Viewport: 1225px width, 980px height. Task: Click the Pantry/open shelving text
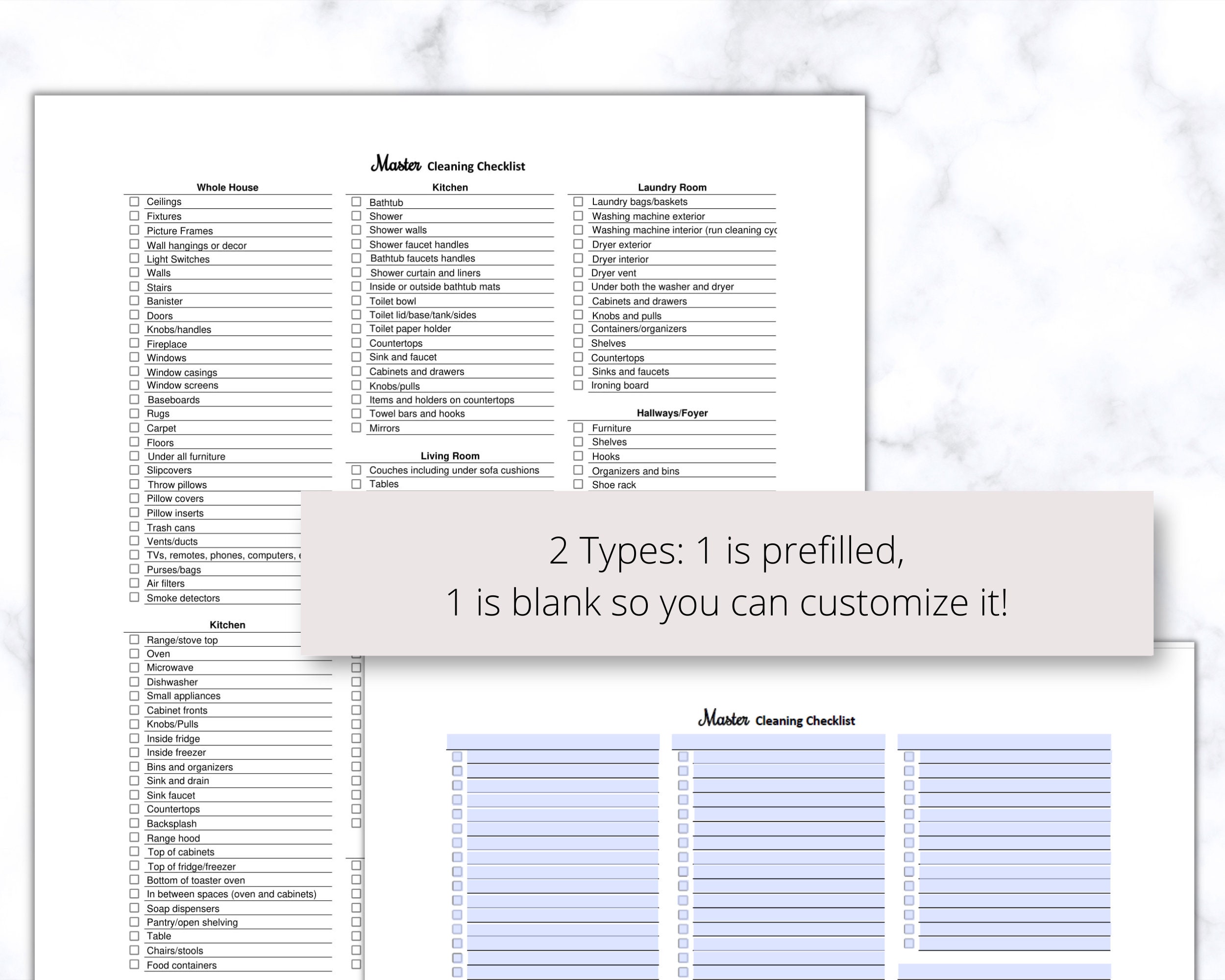point(192,922)
